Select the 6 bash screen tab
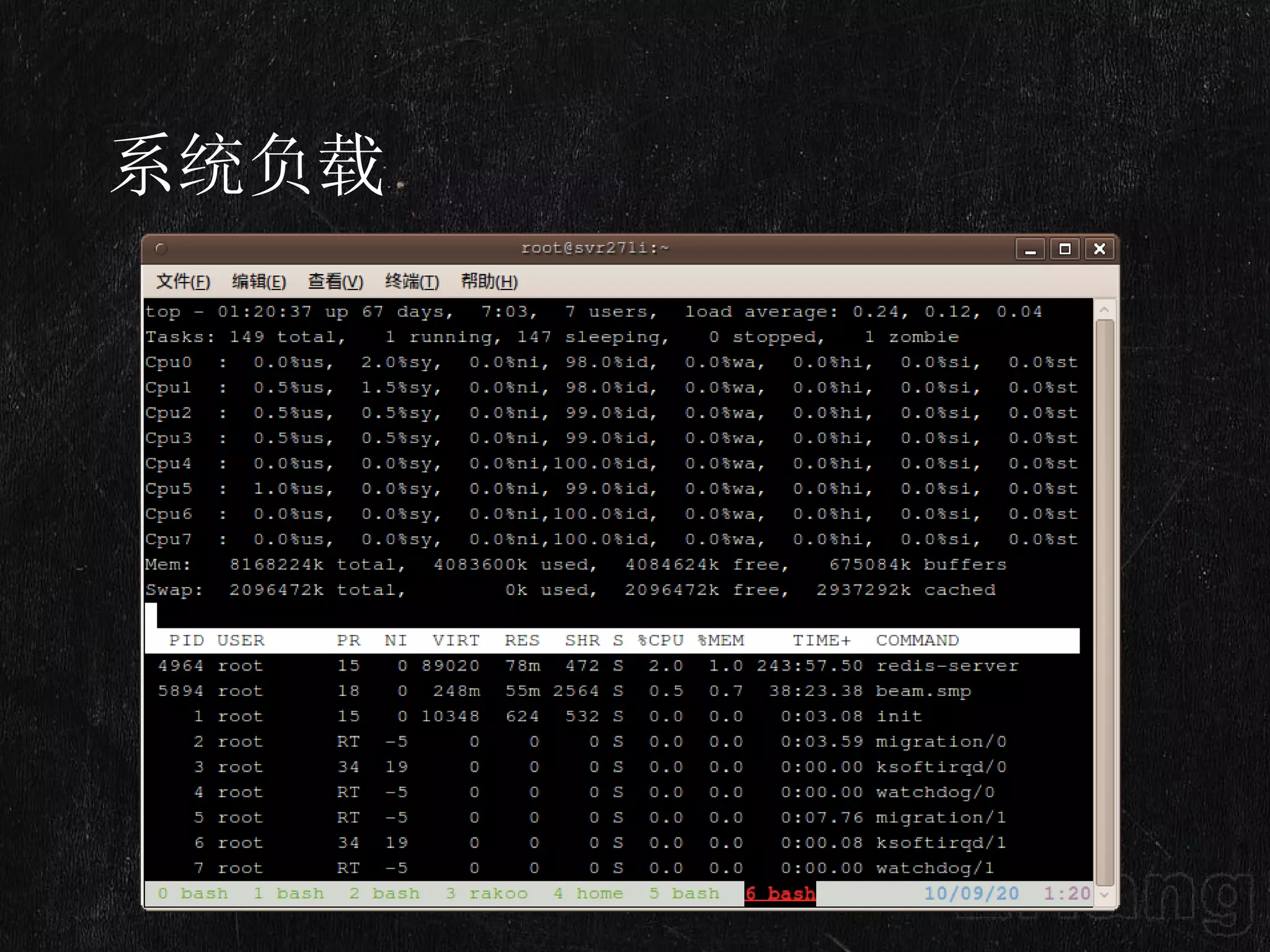This screenshot has width=1270, height=952. (x=780, y=894)
